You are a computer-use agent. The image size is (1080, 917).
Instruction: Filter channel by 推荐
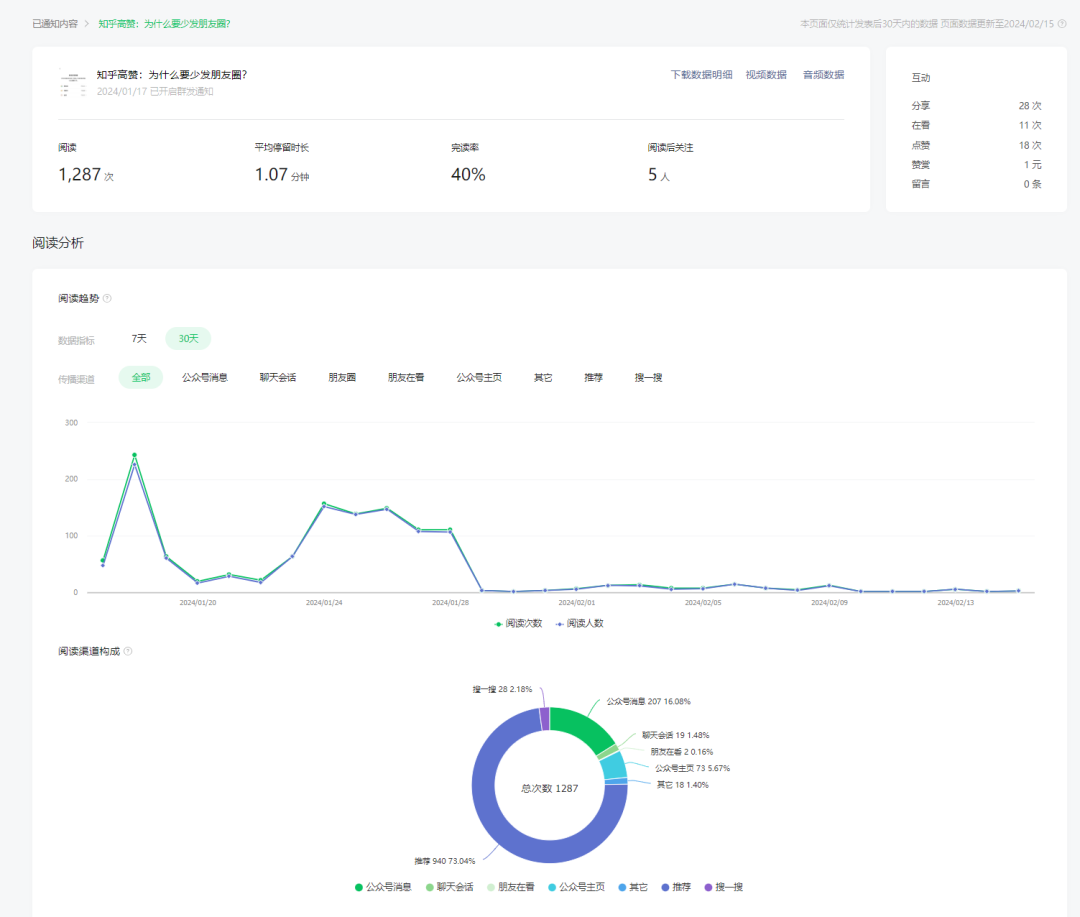pyautogui.click(x=593, y=378)
